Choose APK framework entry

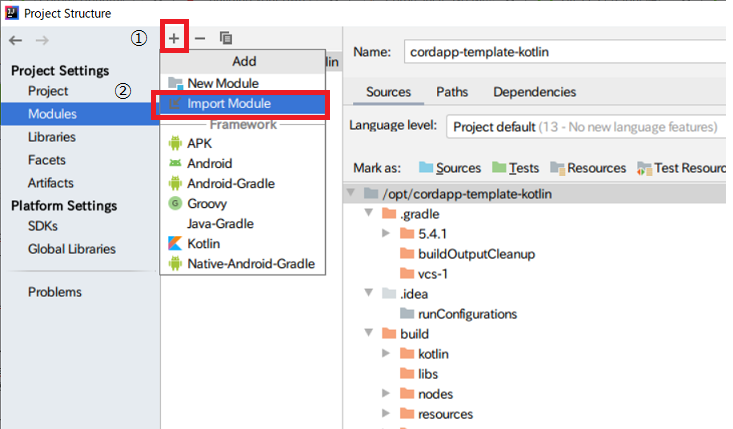[243, 143]
